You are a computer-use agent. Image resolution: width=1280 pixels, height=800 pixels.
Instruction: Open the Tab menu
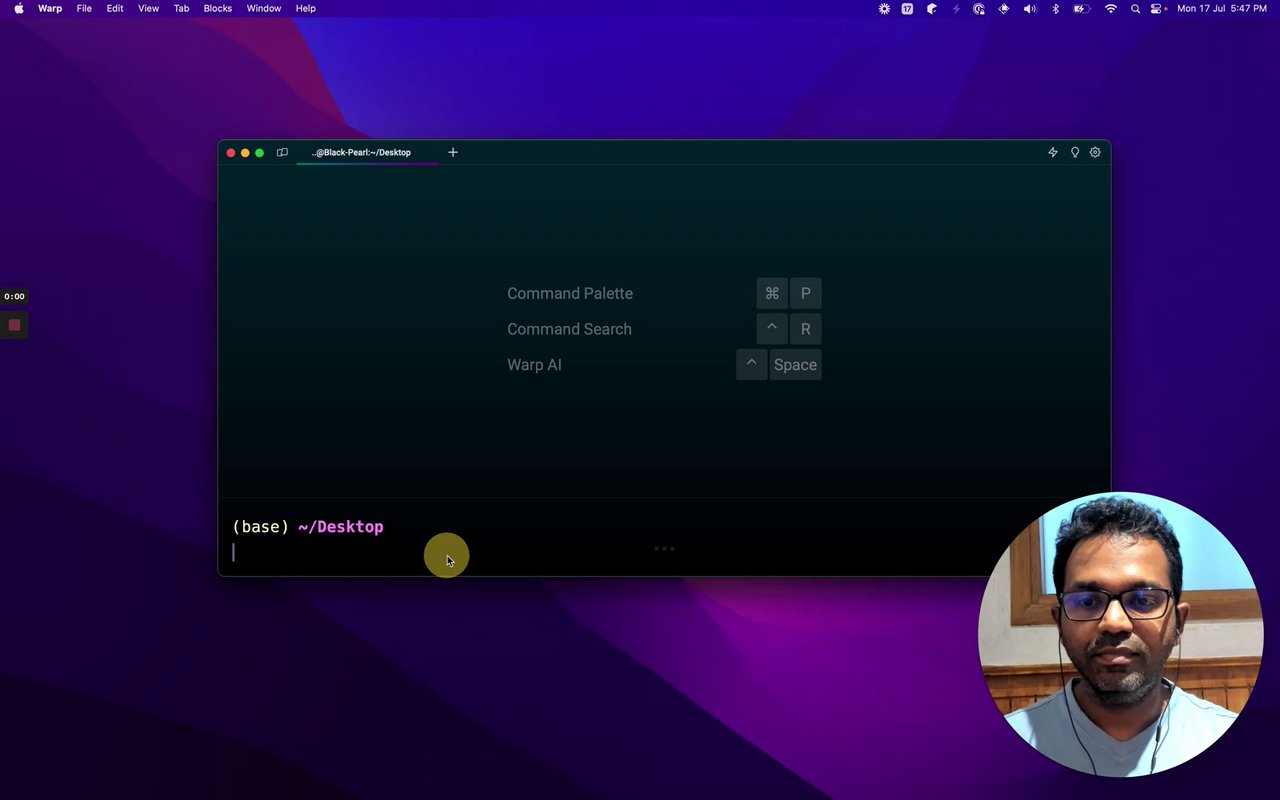(x=181, y=8)
